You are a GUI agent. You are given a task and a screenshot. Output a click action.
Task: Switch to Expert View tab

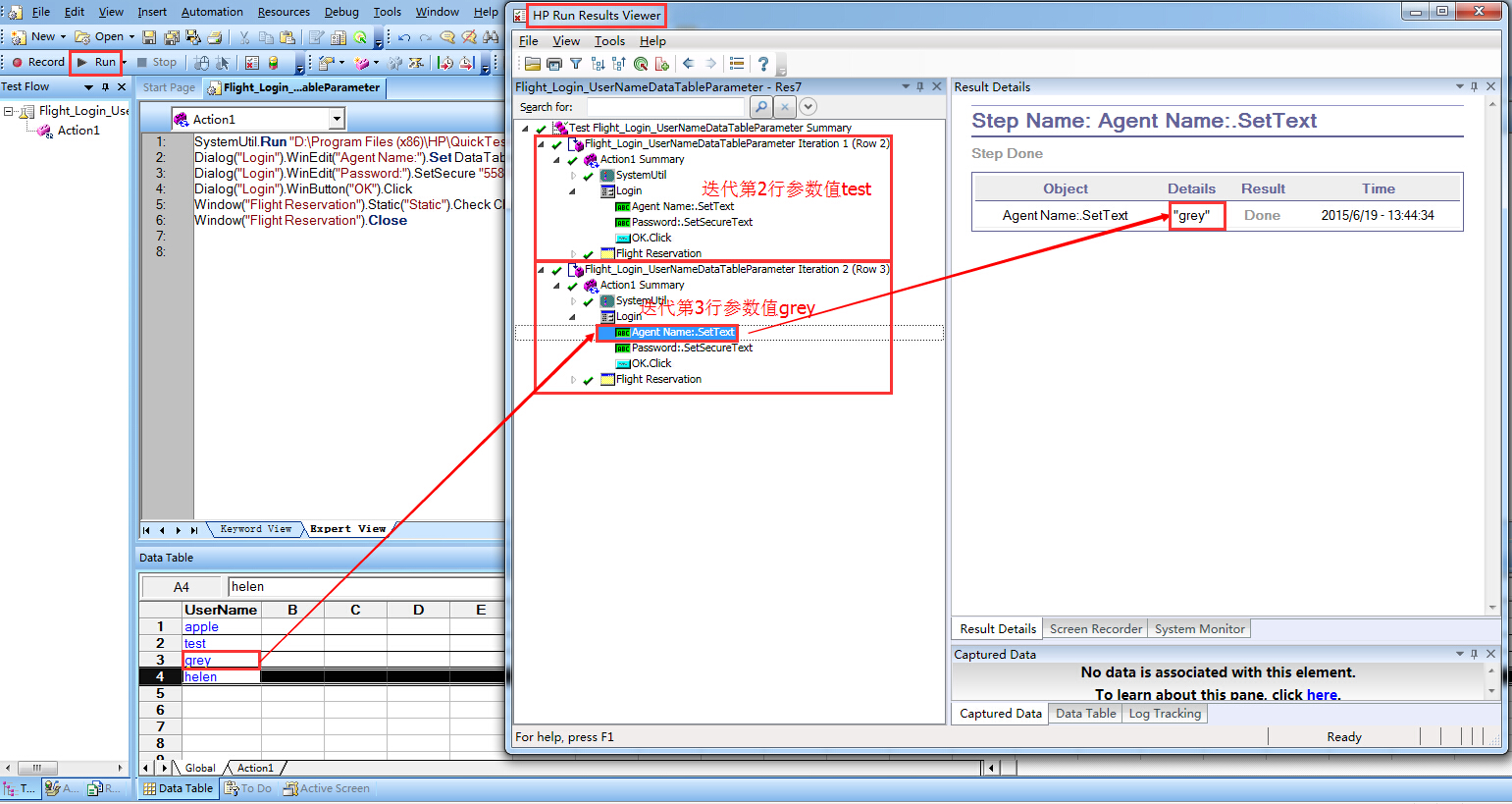pyautogui.click(x=348, y=529)
